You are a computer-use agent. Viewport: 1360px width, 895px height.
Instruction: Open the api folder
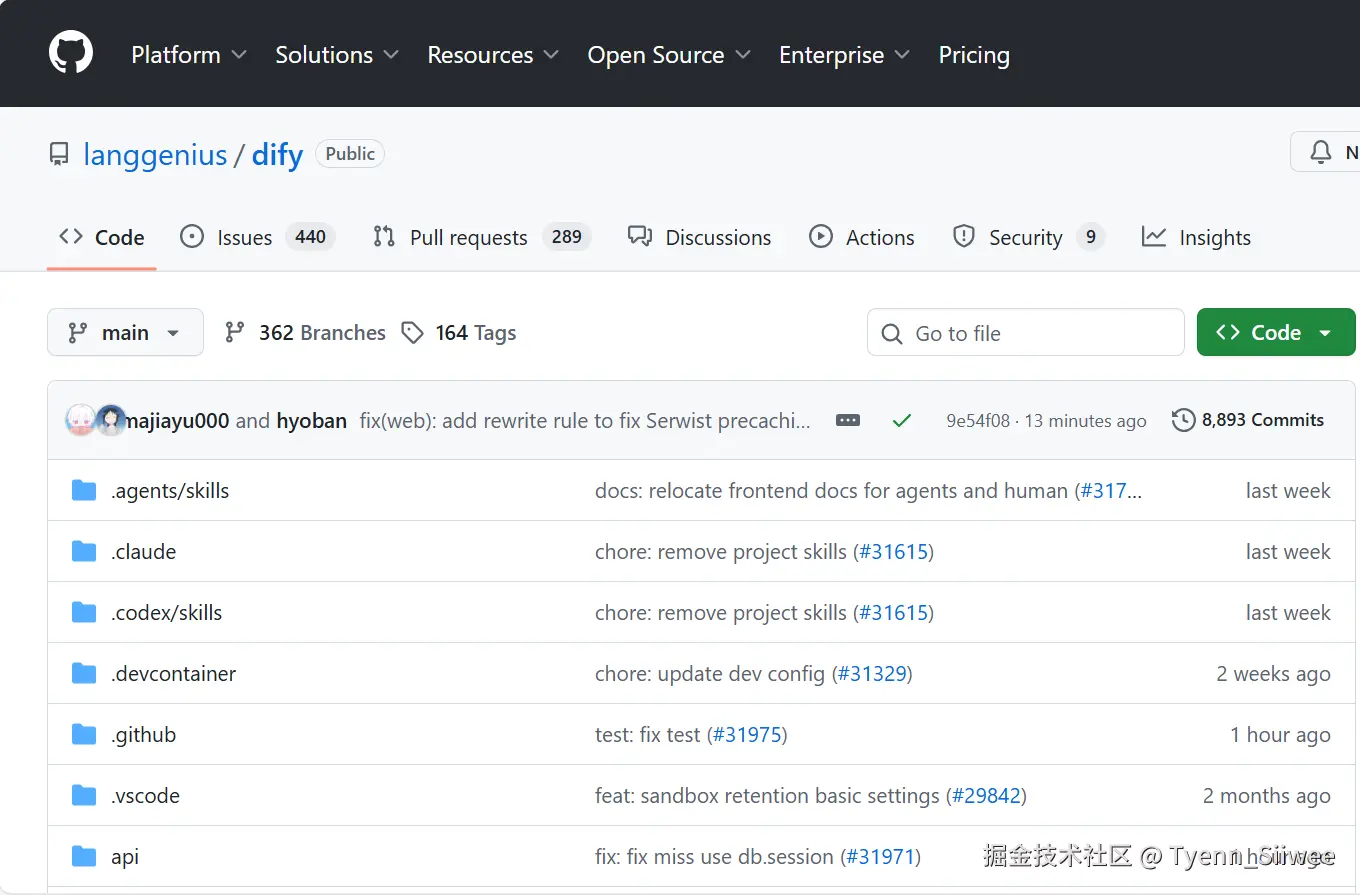125,856
